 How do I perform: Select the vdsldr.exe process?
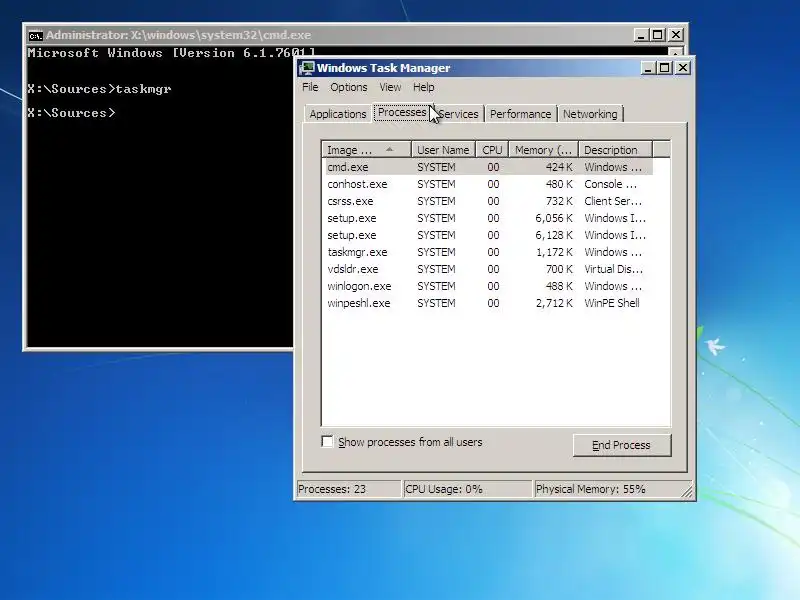pos(489,269)
